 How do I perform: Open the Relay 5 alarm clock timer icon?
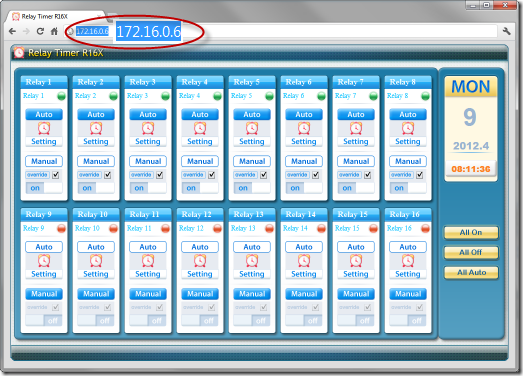click(x=252, y=128)
